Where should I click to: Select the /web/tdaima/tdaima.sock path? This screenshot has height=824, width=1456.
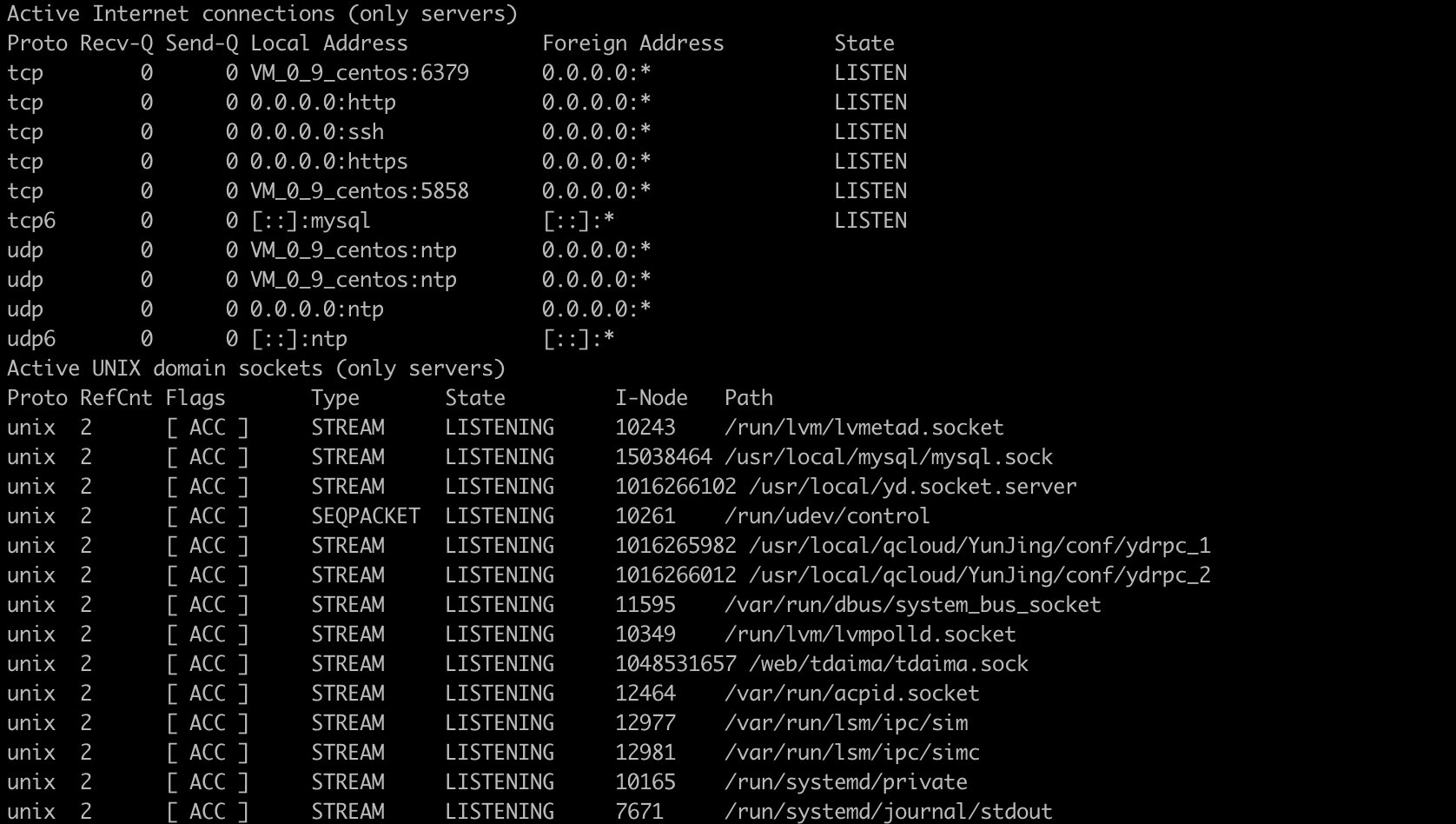click(888, 664)
